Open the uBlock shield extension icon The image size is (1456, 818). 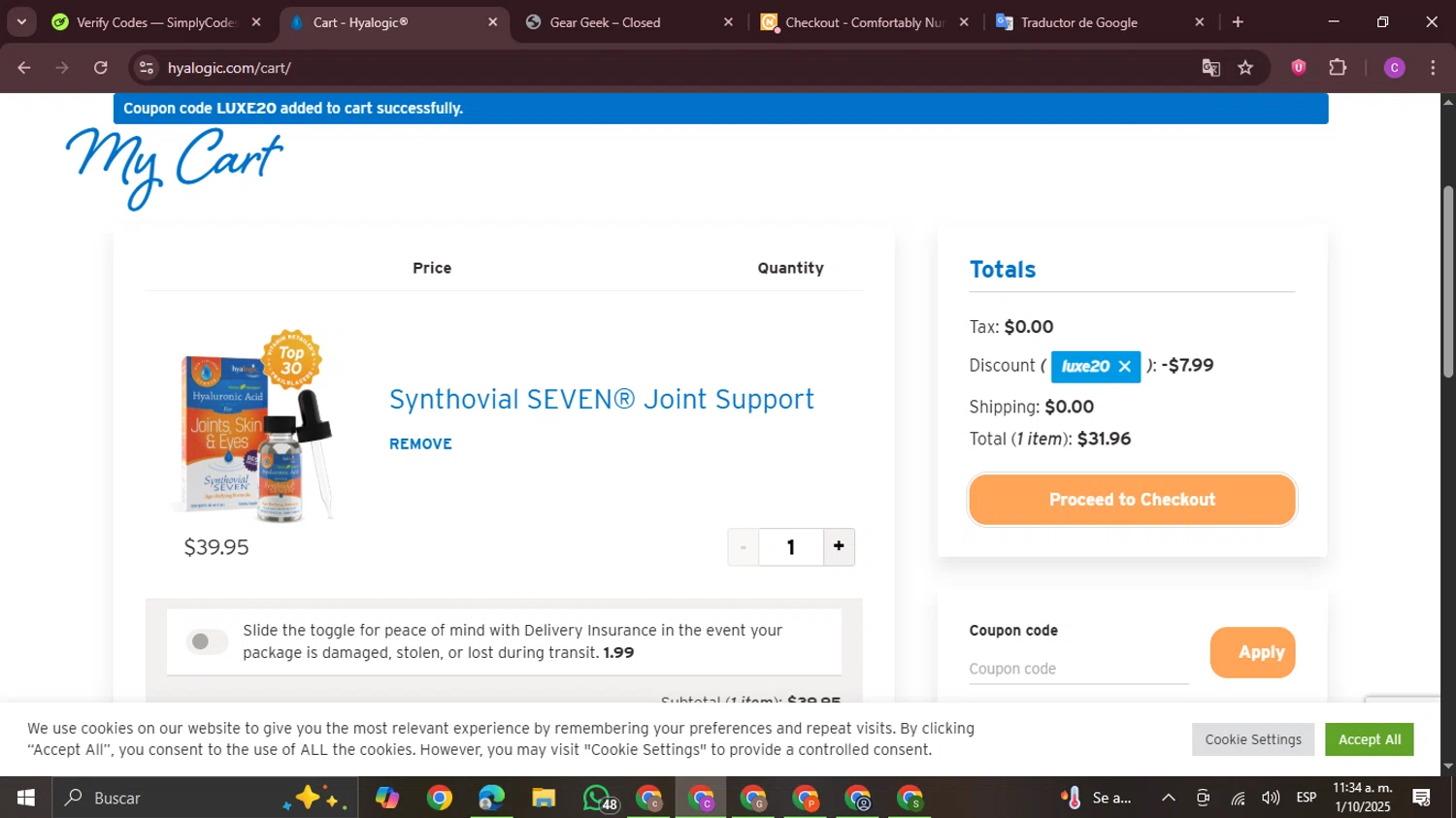tap(1298, 68)
